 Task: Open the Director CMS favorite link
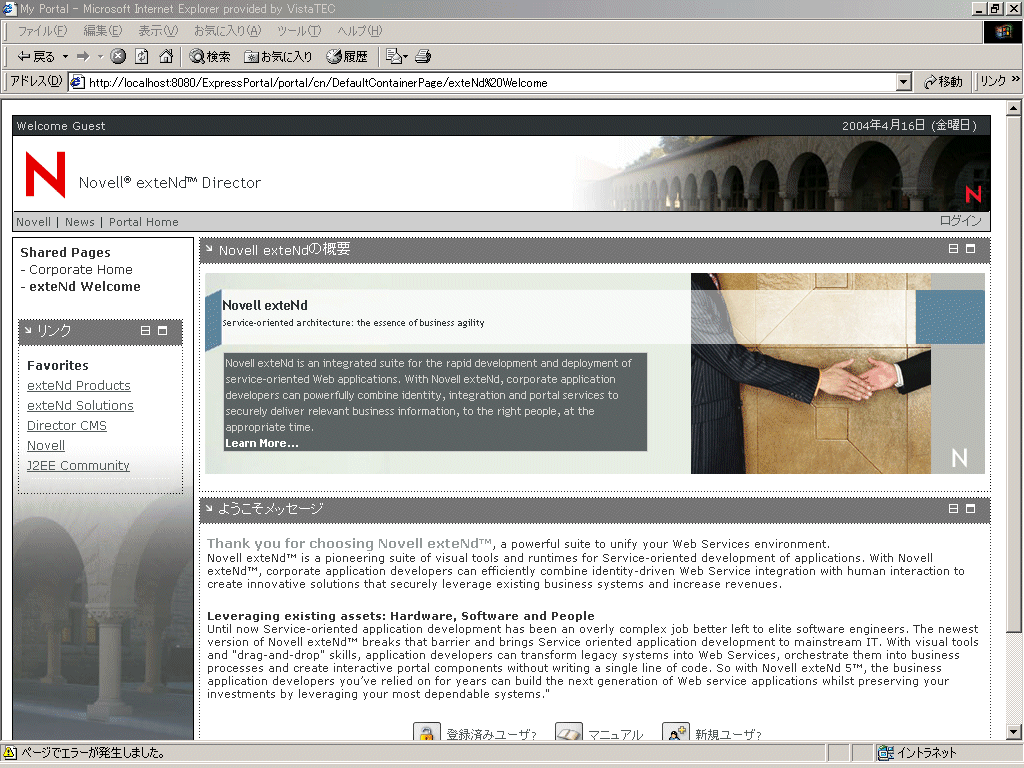(67, 426)
